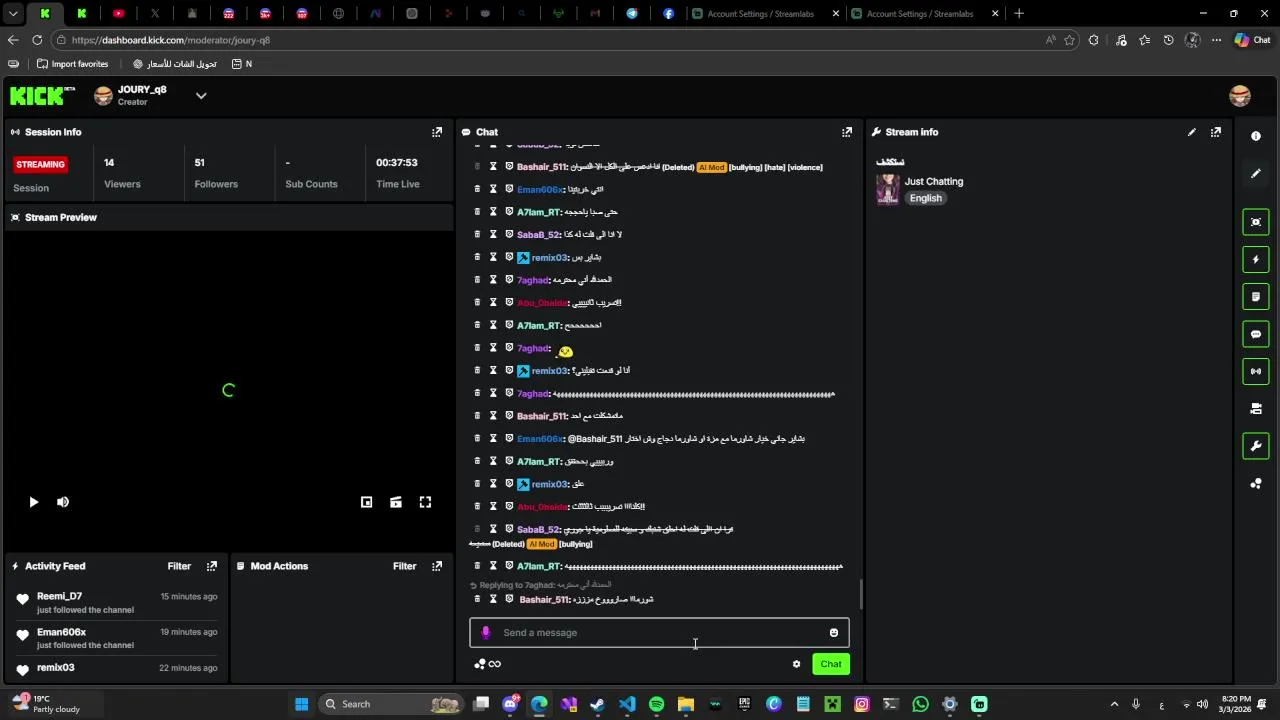This screenshot has height=720, width=1280.
Task: Click the taskbar Search box
Action: pos(390,704)
